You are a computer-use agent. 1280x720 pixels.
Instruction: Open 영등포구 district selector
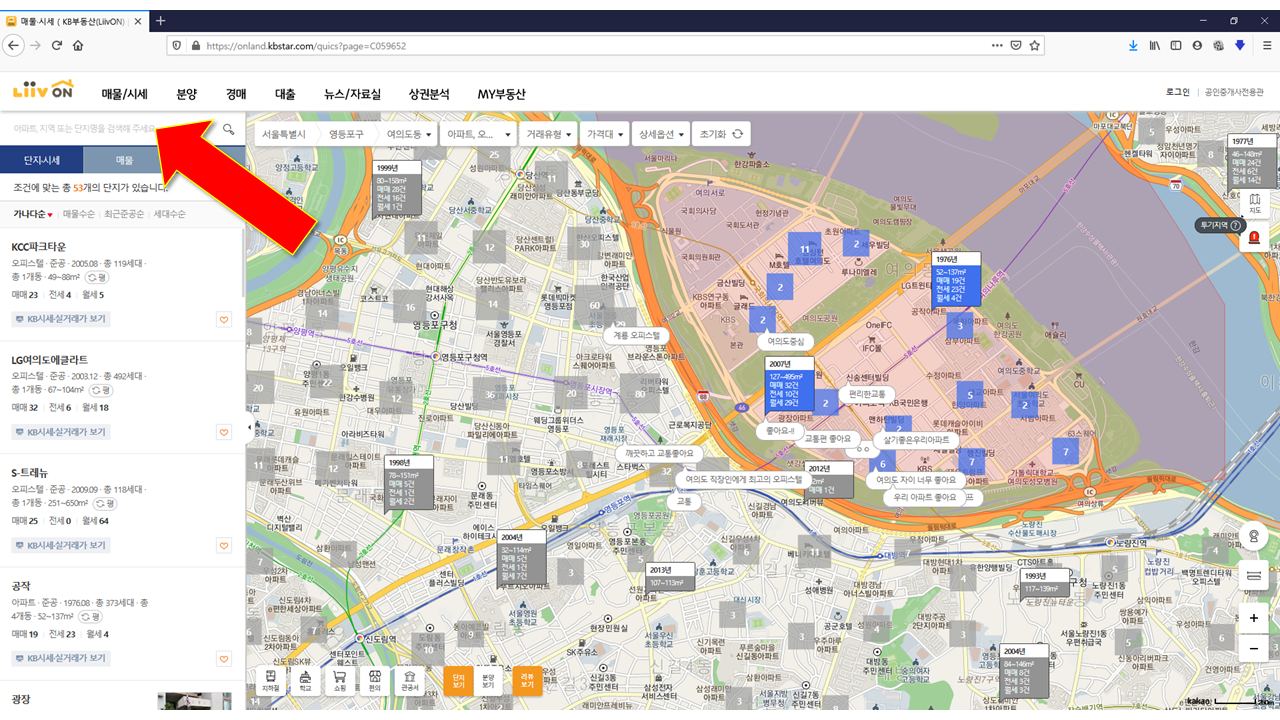coord(347,133)
